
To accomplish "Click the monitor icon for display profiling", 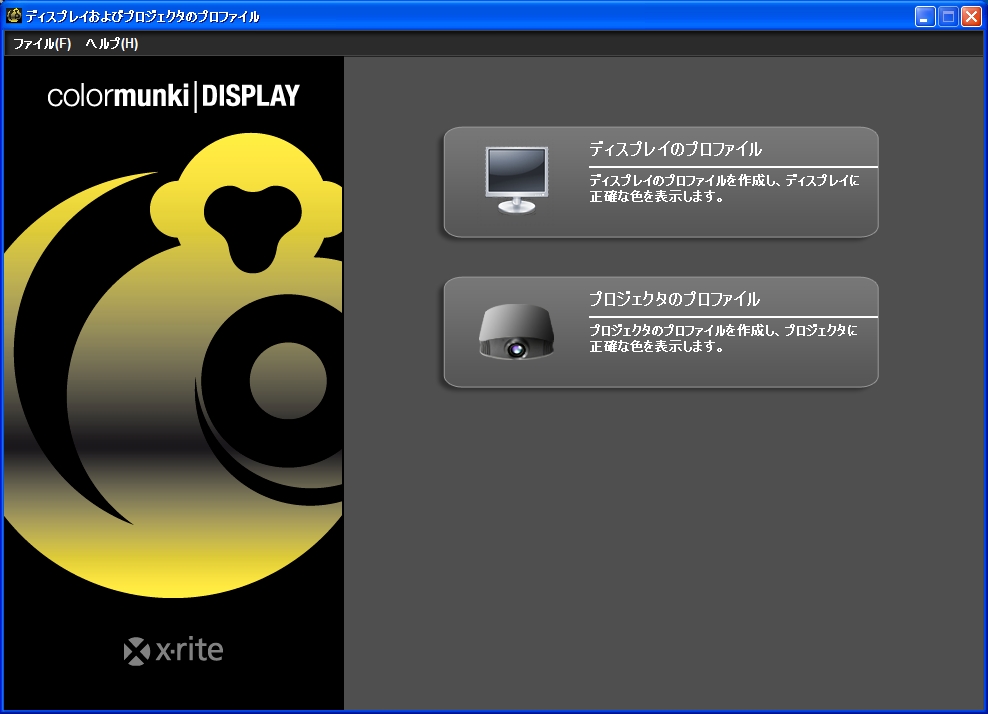I will 517,180.
